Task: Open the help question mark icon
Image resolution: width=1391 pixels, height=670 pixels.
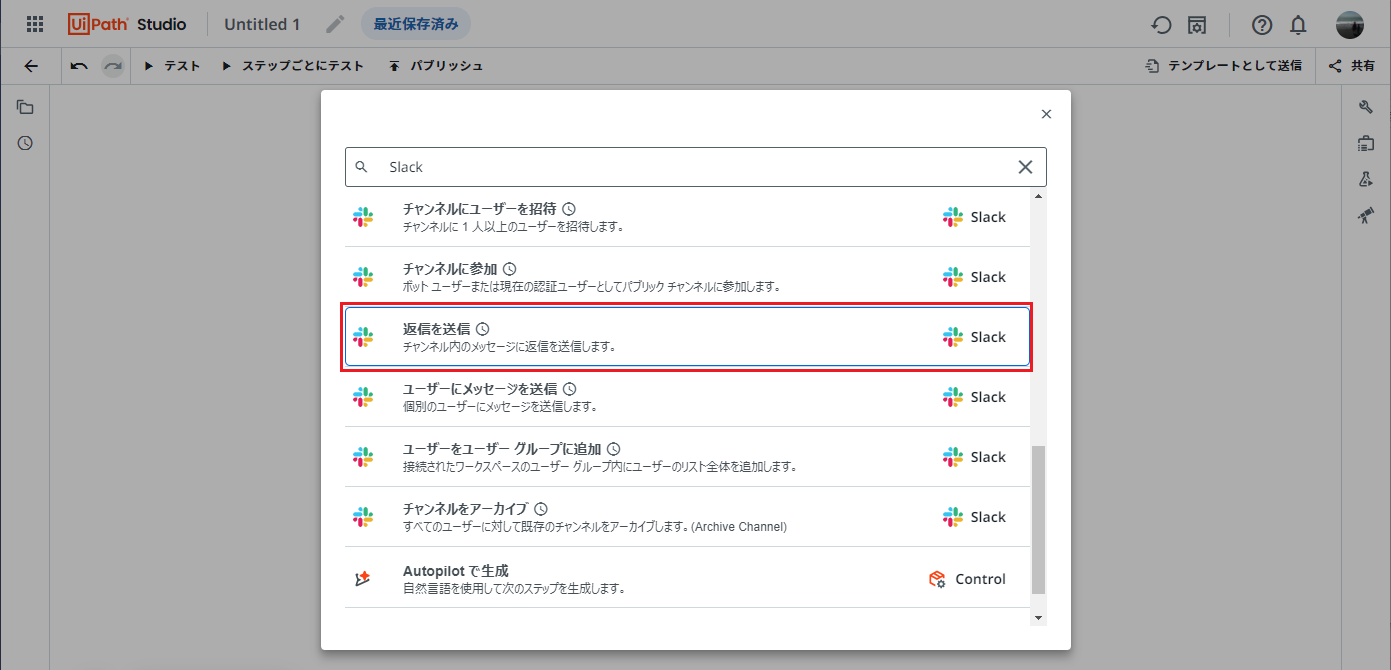Action: [1262, 25]
